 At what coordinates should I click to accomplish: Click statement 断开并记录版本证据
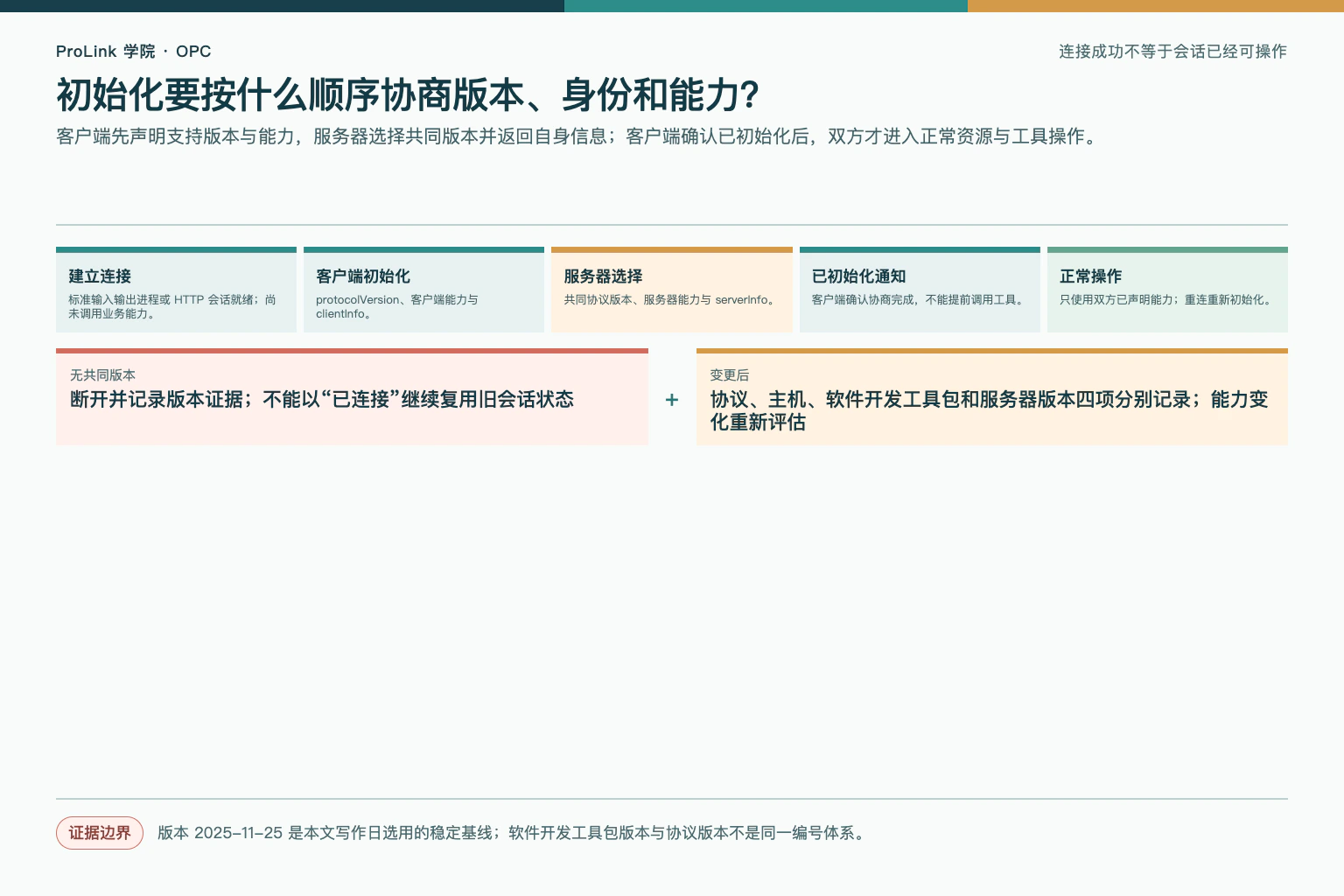[x=322, y=399]
